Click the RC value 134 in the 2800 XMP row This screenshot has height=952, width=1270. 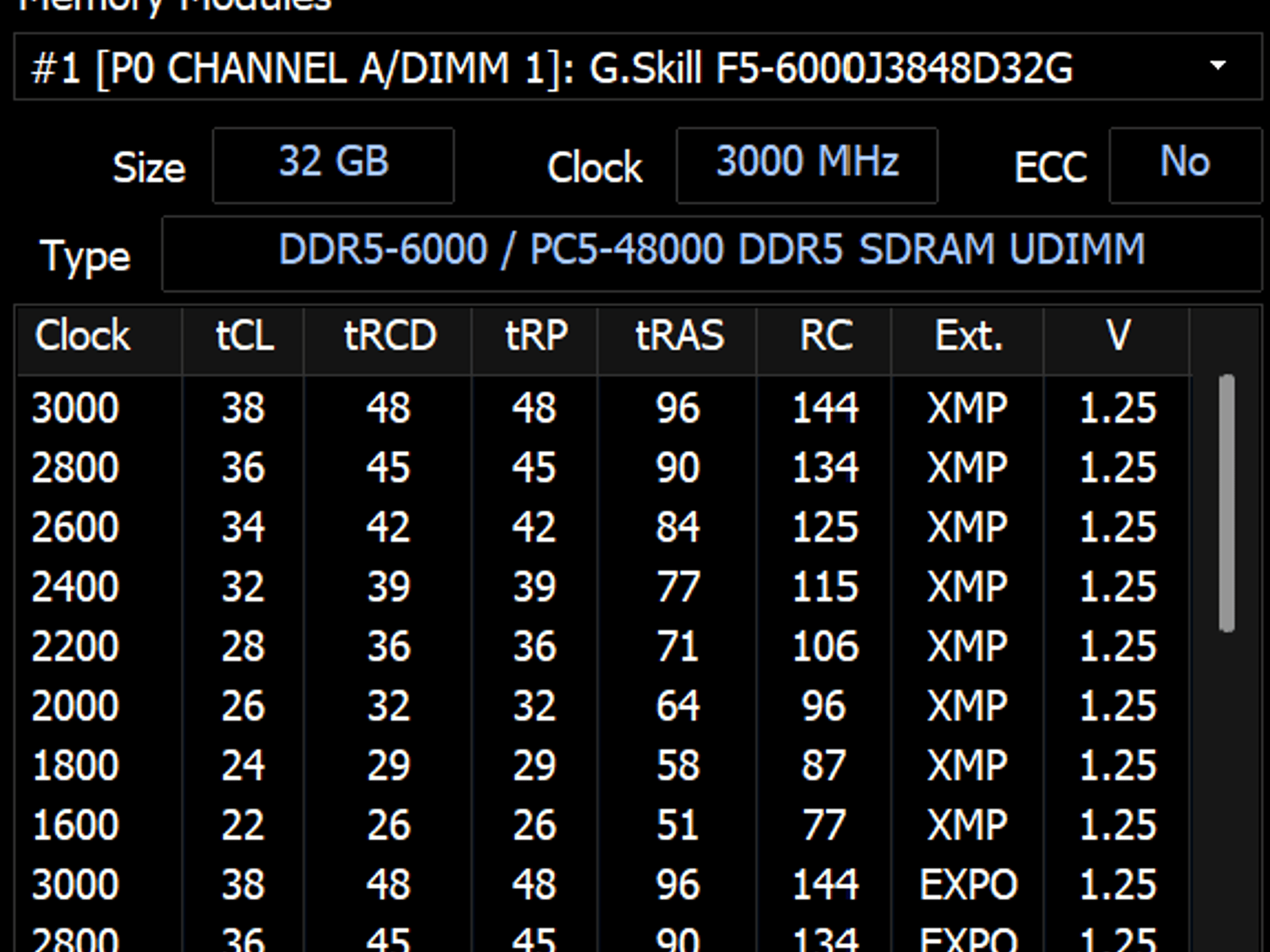pos(825,468)
